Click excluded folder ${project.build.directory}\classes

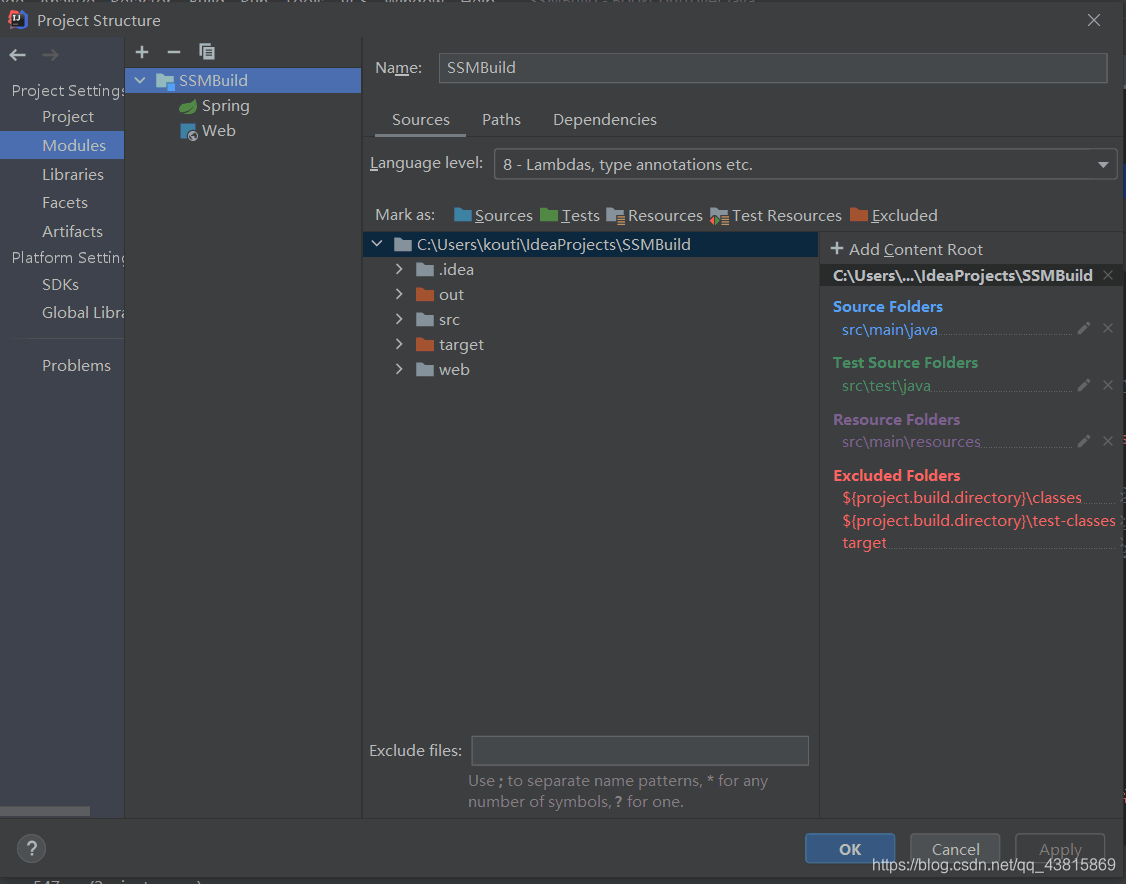[x=962, y=498]
